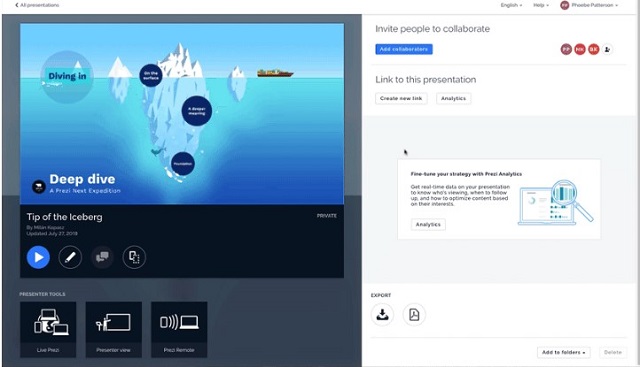Screen dimensions: 640x367
Task: Open the English language dropdown
Action: 511,5
